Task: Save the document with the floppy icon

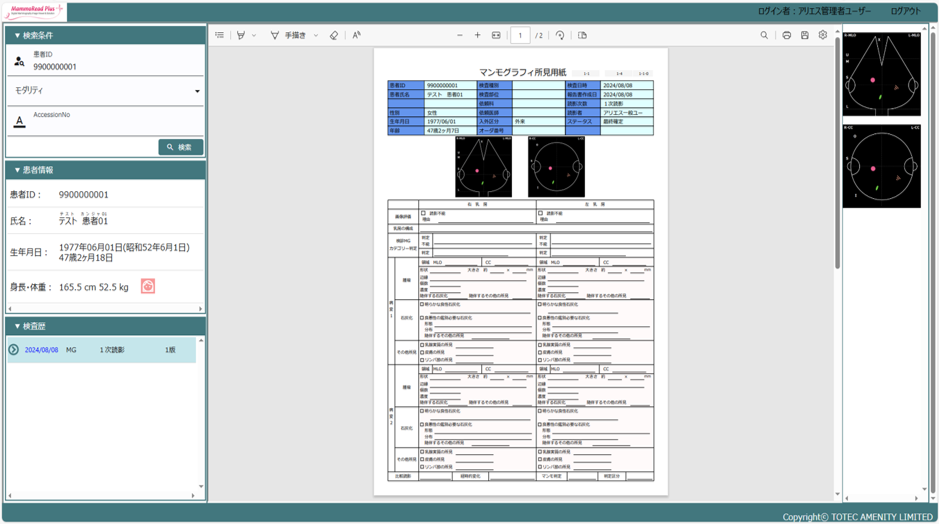Action: click(804, 35)
